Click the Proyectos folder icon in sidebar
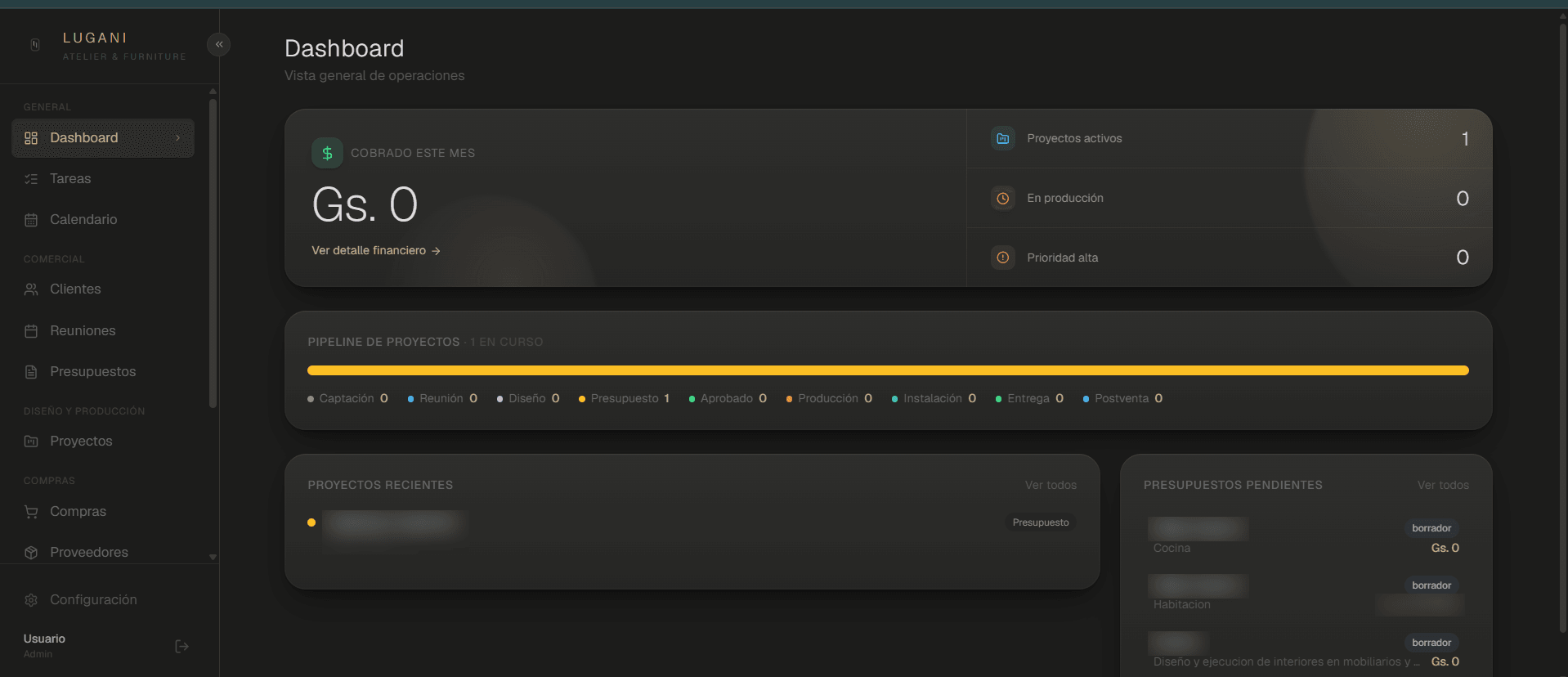 tap(31, 442)
